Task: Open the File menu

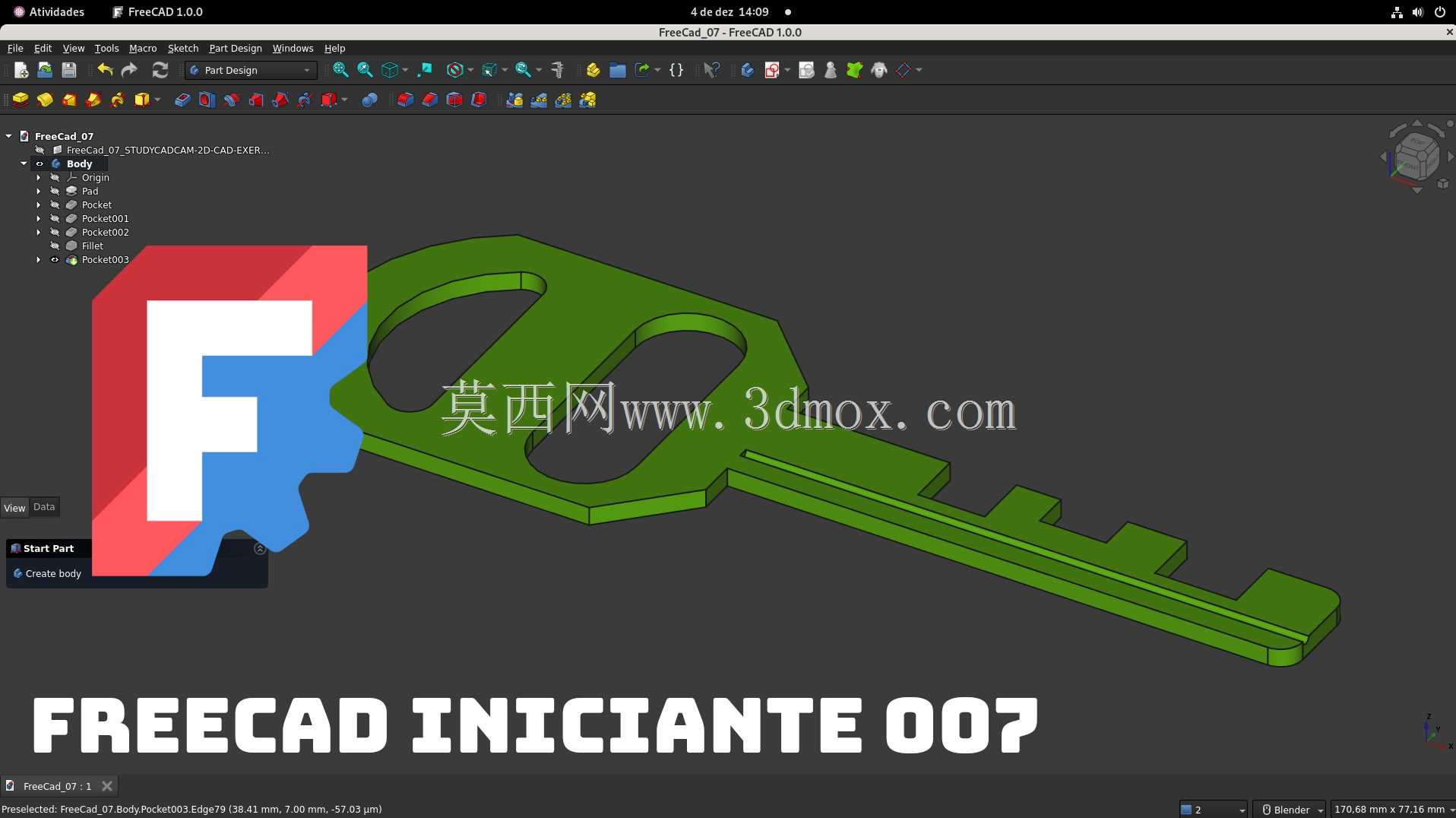Action: [x=15, y=48]
